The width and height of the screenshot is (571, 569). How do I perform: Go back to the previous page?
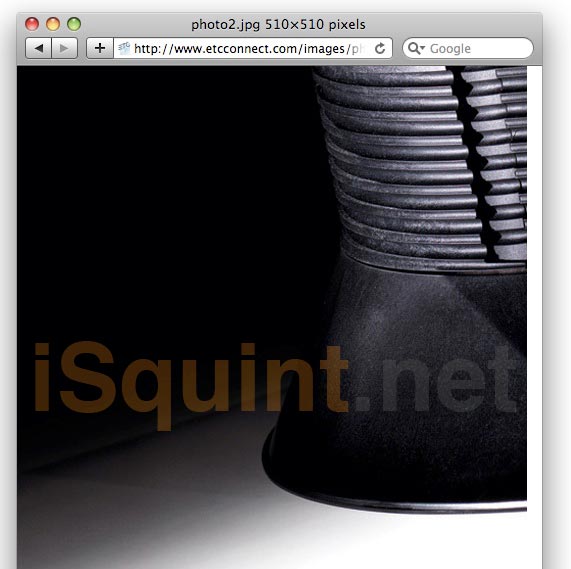[39, 48]
